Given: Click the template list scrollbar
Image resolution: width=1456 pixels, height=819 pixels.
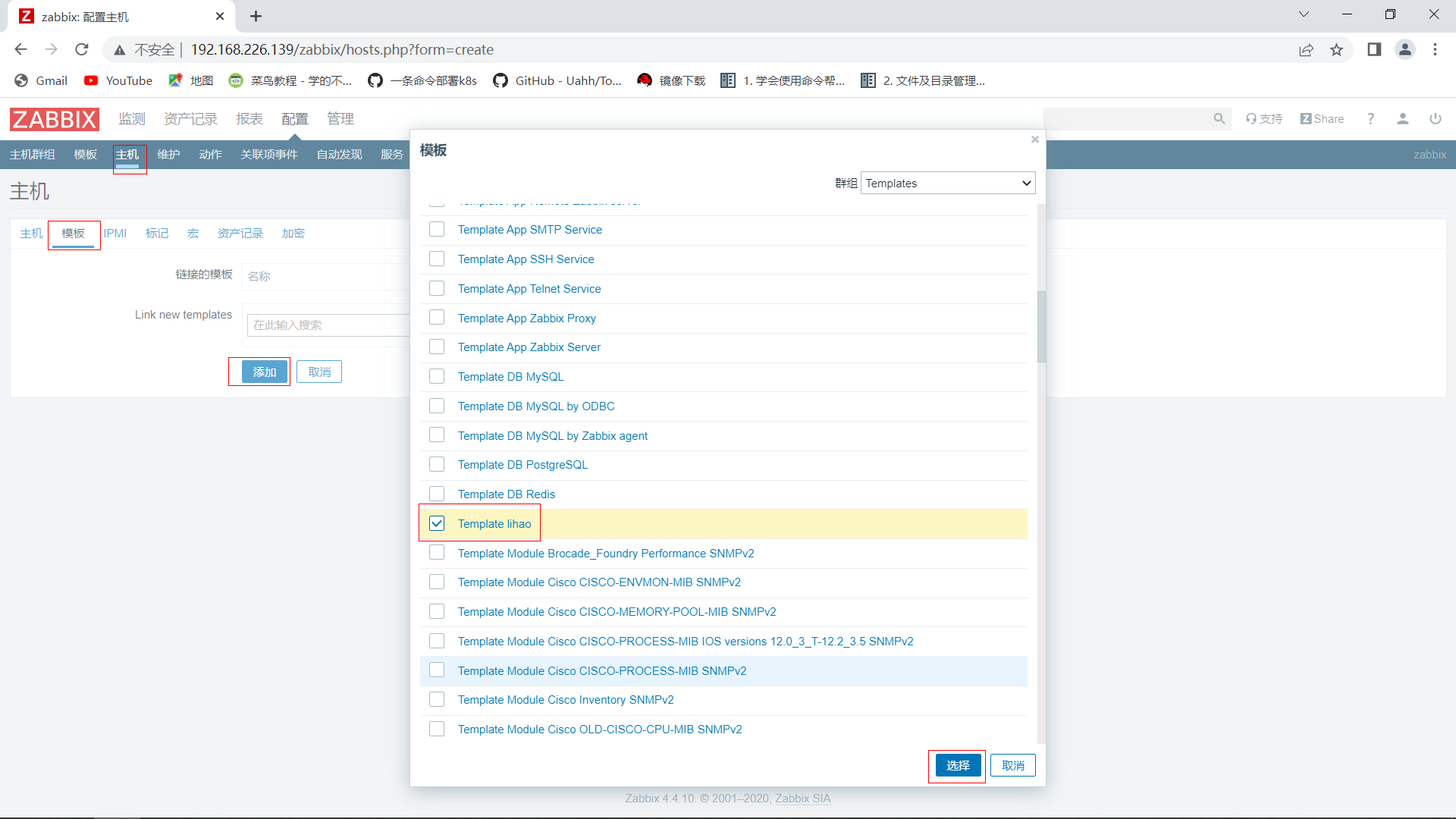Looking at the screenshot, I should pos(1041,327).
